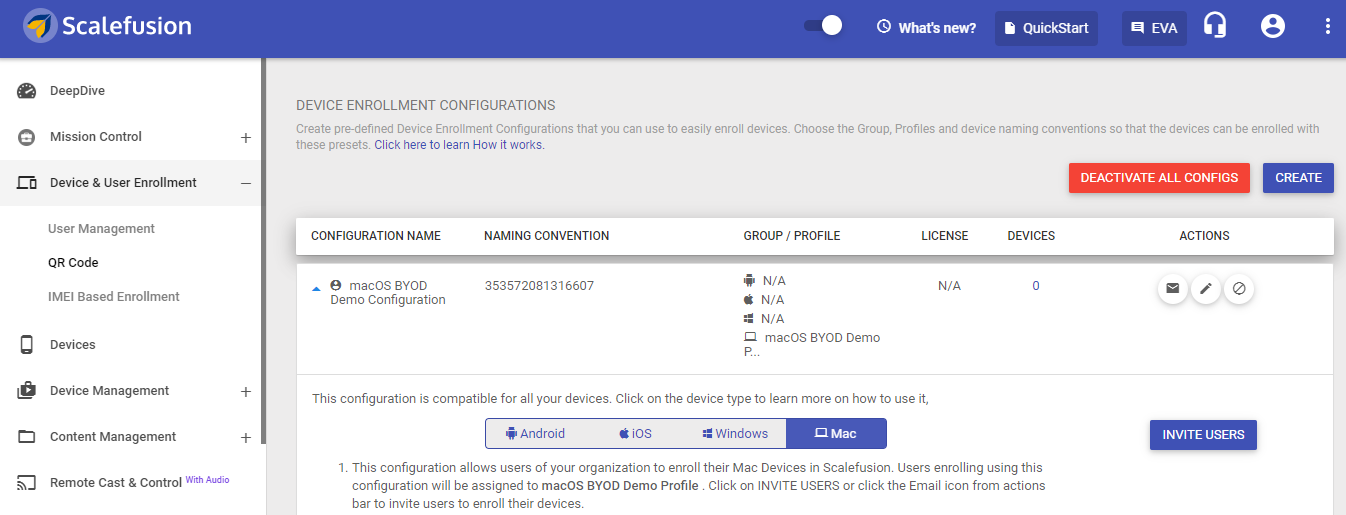The image size is (1346, 515).
Task: Open the user account profile icon
Action: (1273, 27)
